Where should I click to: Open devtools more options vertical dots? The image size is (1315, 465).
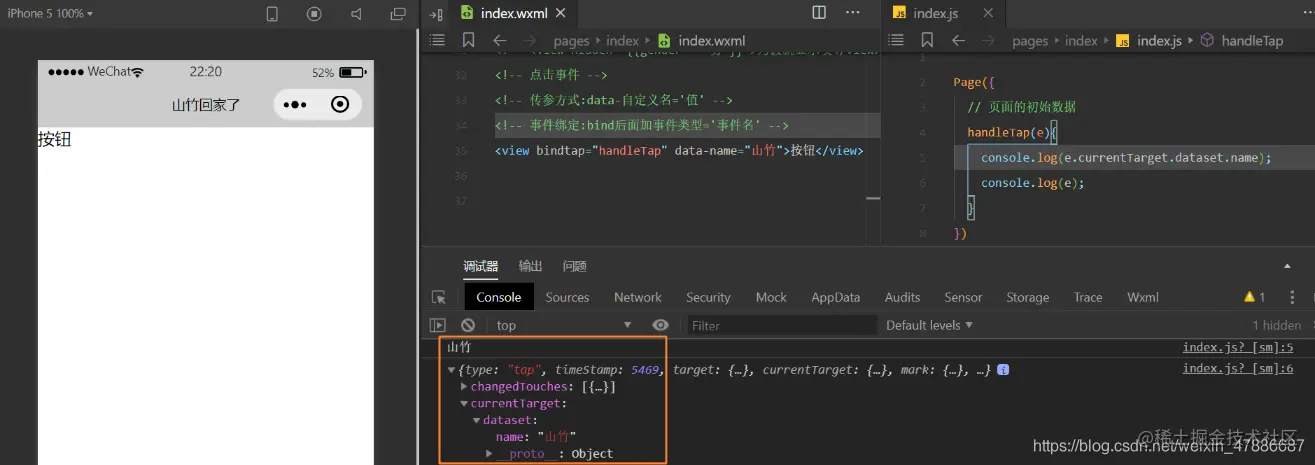point(1292,297)
